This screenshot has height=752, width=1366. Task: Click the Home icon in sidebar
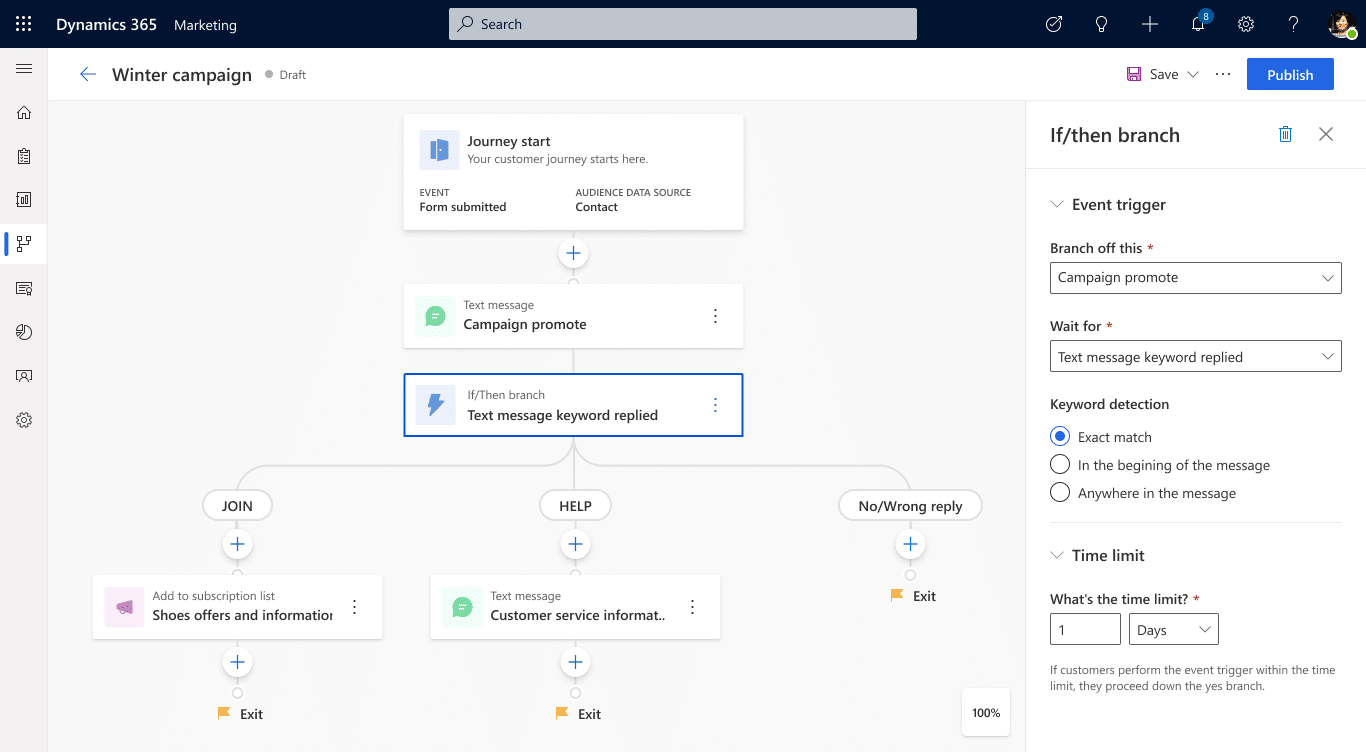[24, 113]
